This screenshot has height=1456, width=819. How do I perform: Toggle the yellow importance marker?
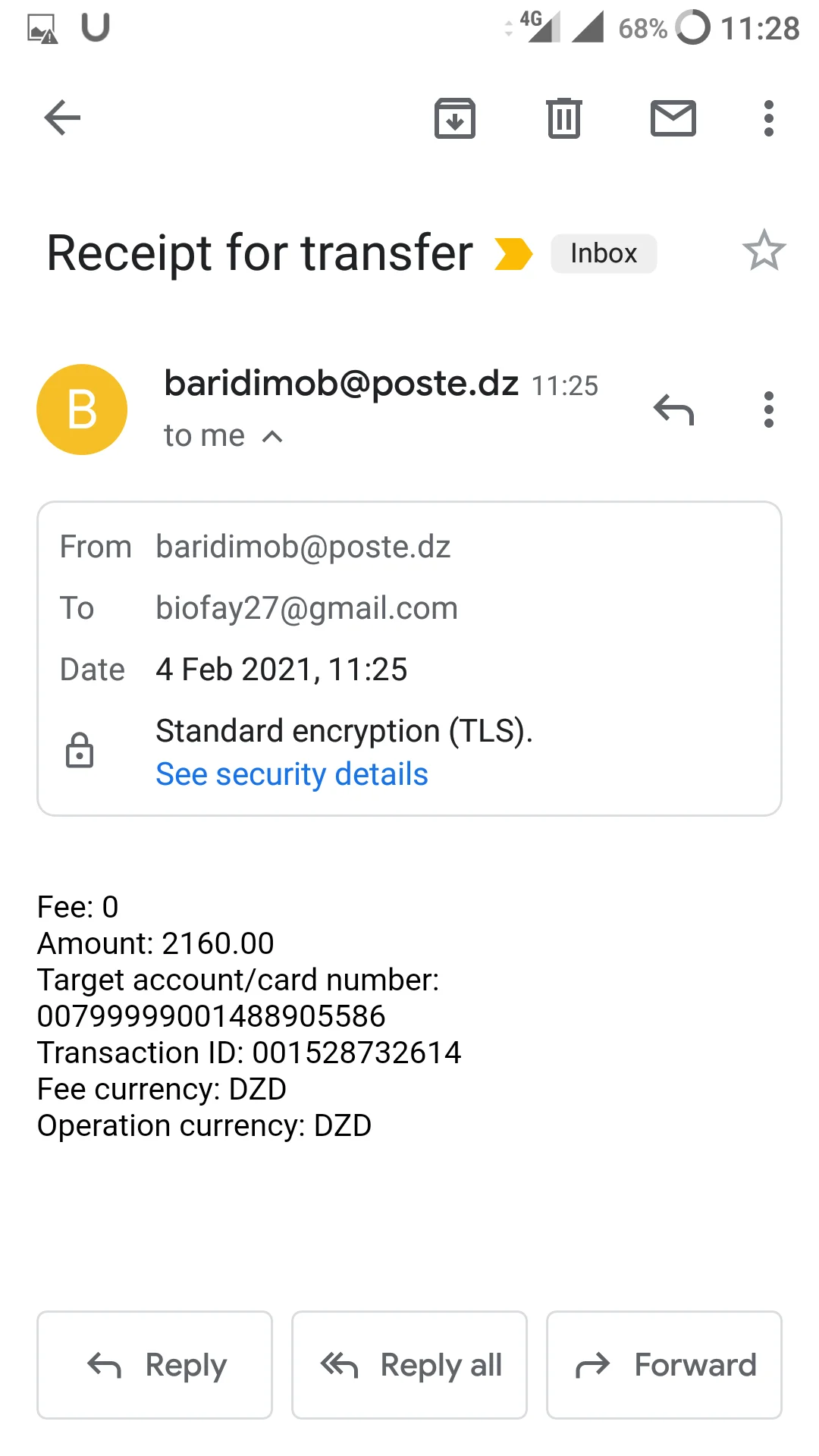513,253
